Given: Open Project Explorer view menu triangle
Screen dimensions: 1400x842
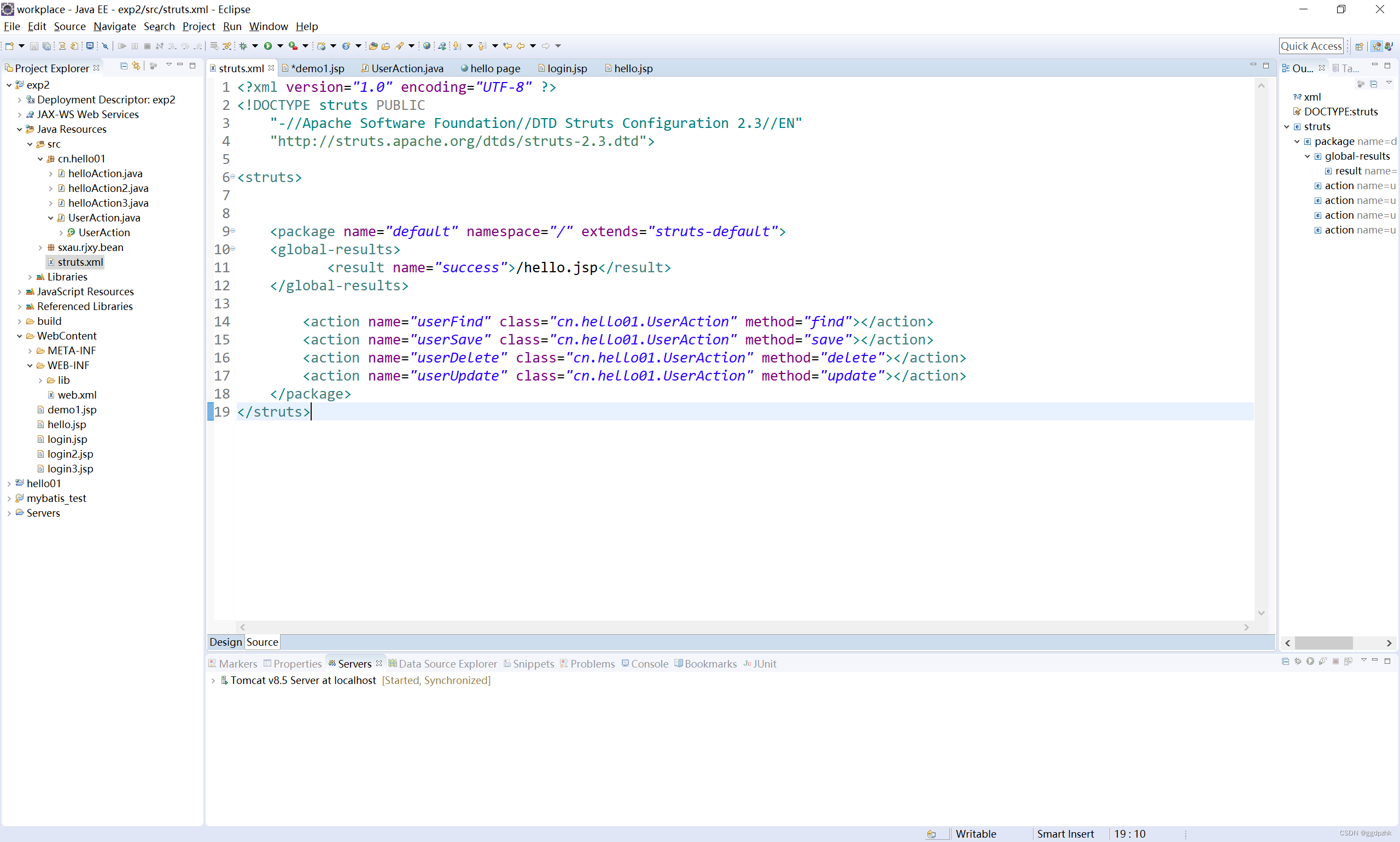Looking at the screenshot, I should 168,65.
